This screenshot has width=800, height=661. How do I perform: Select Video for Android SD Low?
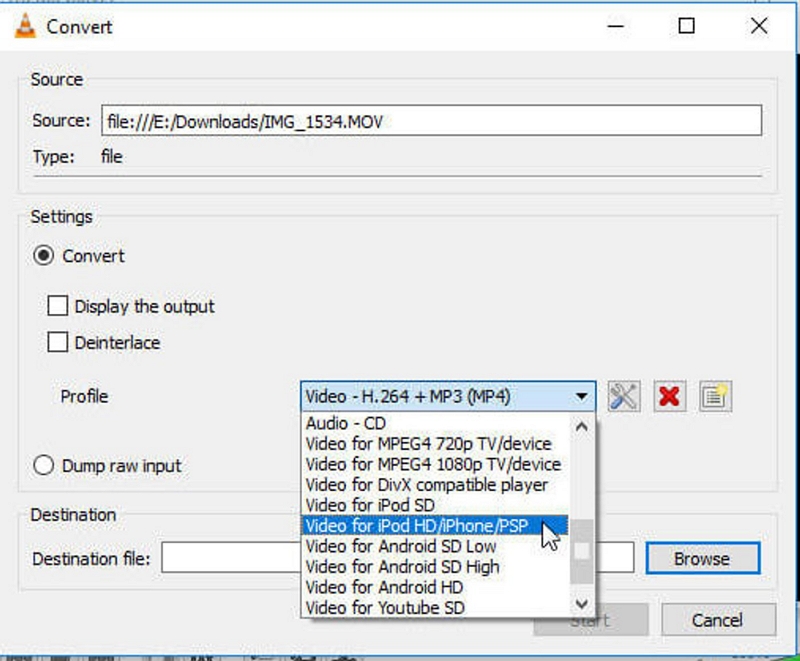[x=435, y=546]
